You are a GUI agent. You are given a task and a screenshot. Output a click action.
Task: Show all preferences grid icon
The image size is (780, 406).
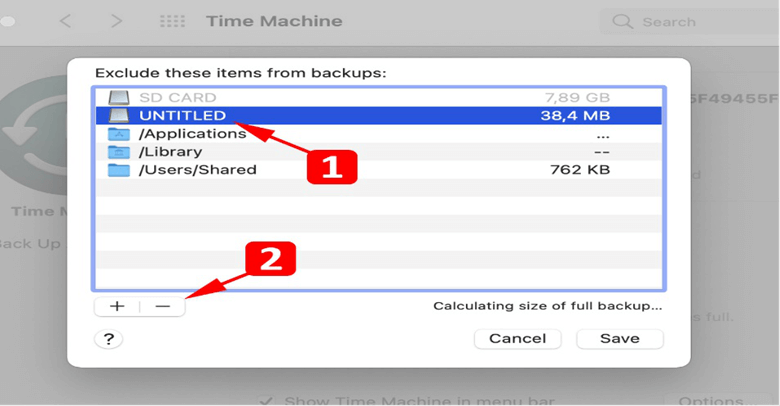point(172,21)
